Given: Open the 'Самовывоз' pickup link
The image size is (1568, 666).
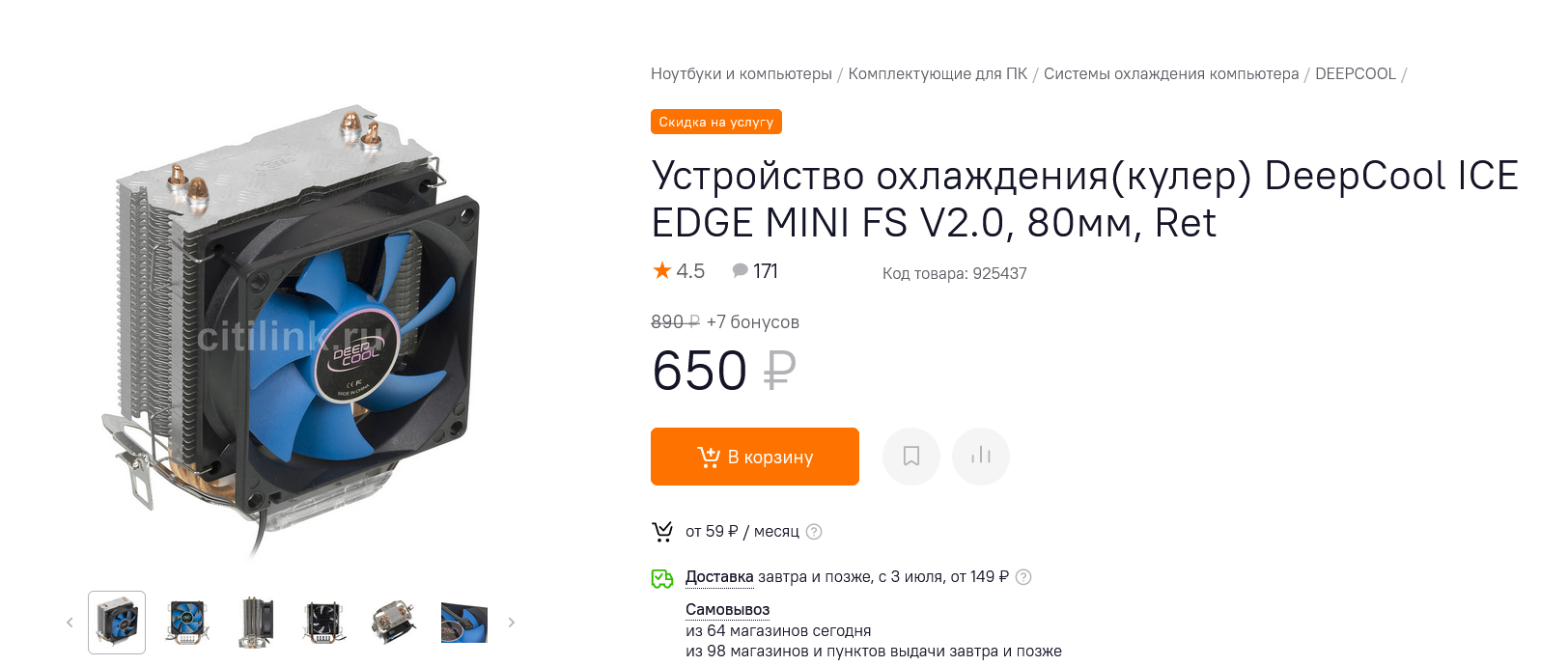Looking at the screenshot, I should pyautogui.click(x=727, y=610).
